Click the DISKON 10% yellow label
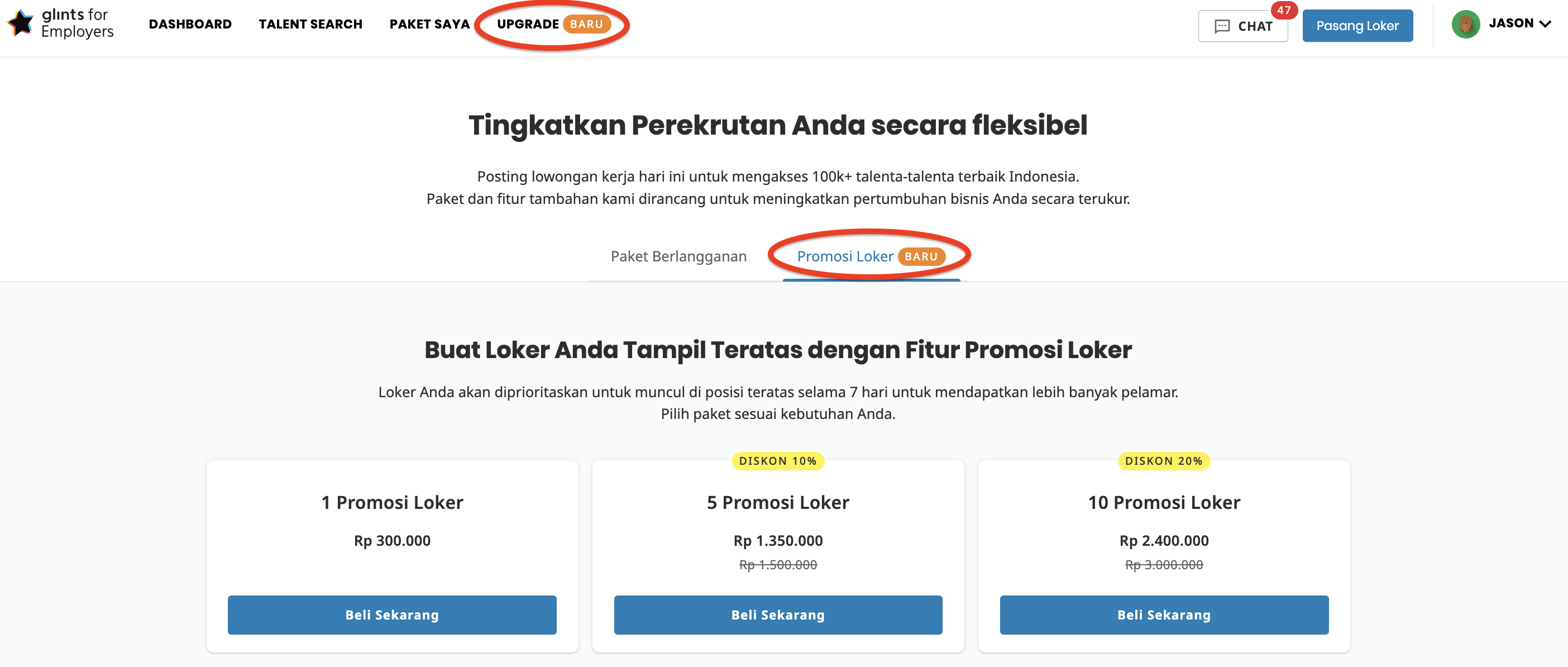Image resolution: width=1568 pixels, height=667 pixels. (x=777, y=461)
